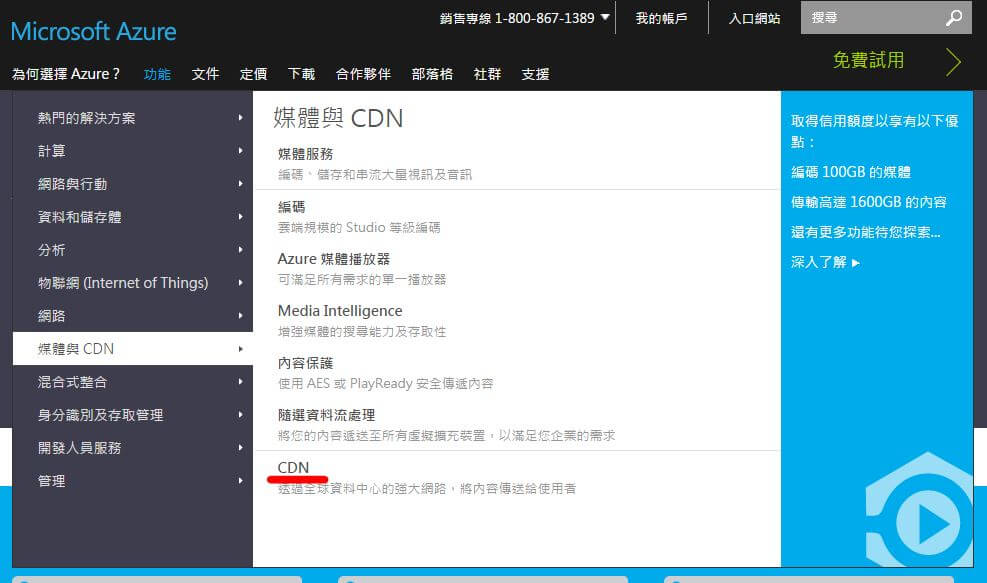This screenshot has width=987, height=583.
Task: Click the 入口網站 link
Action: point(754,18)
